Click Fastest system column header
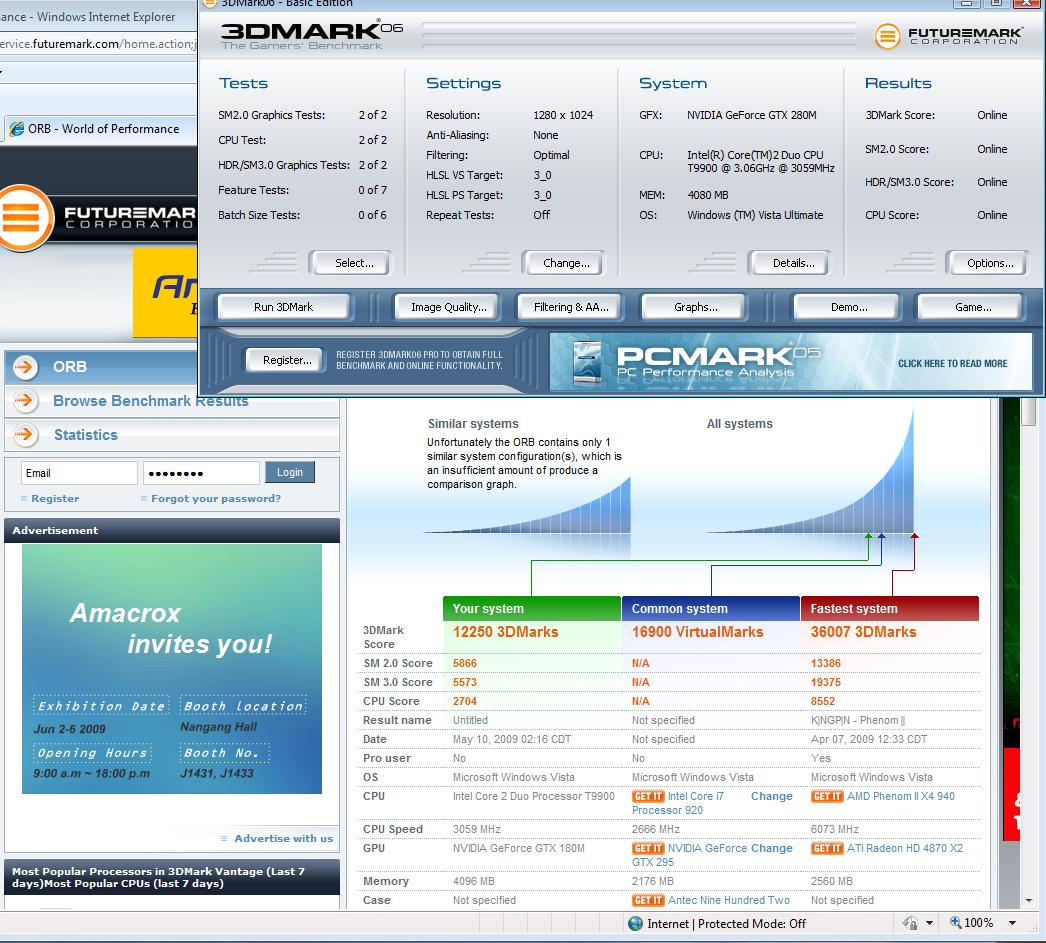Viewport: 1046px width, 943px height. [889, 608]
